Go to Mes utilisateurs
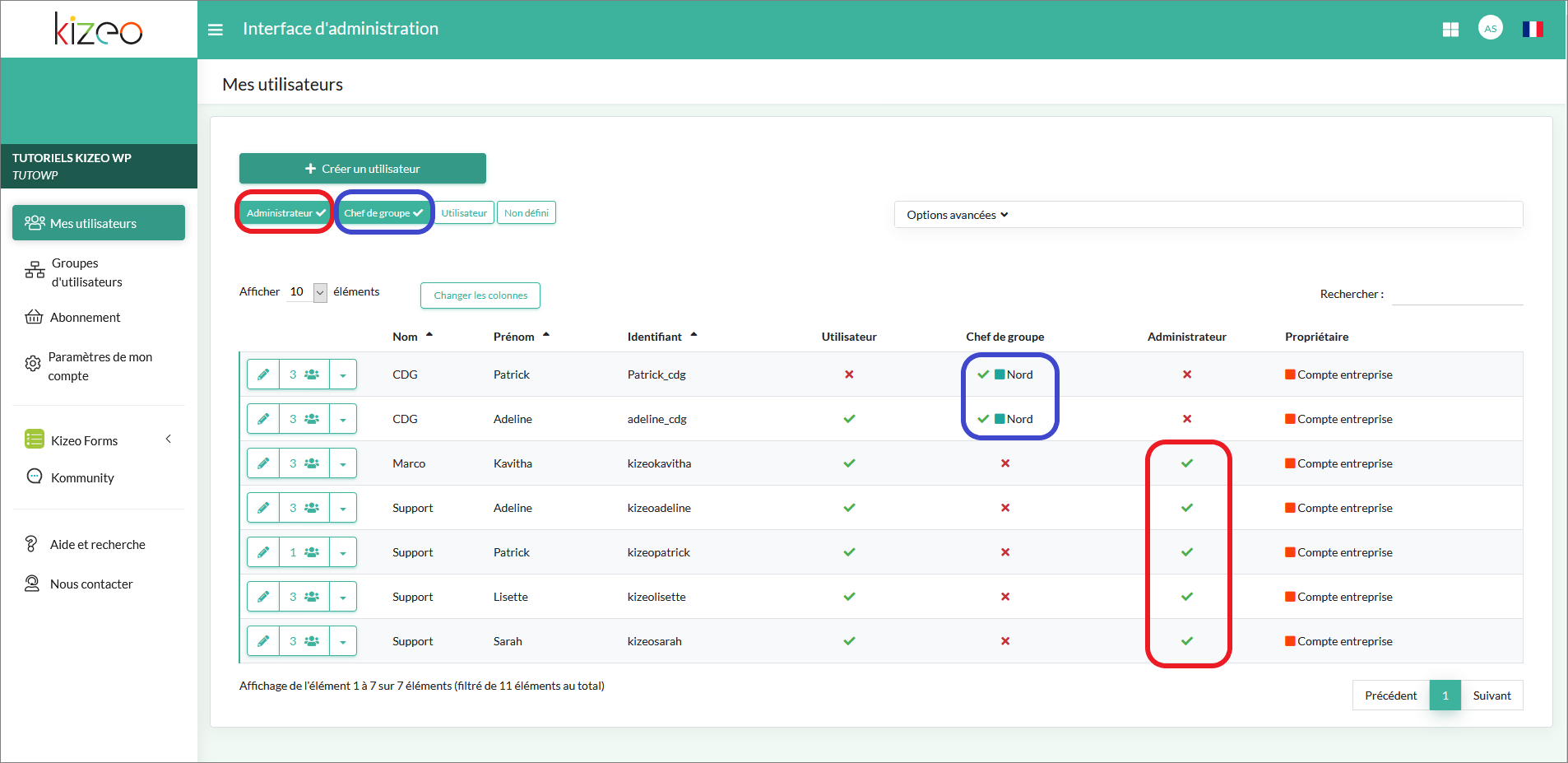1568x763 pixels. (99, 223)
